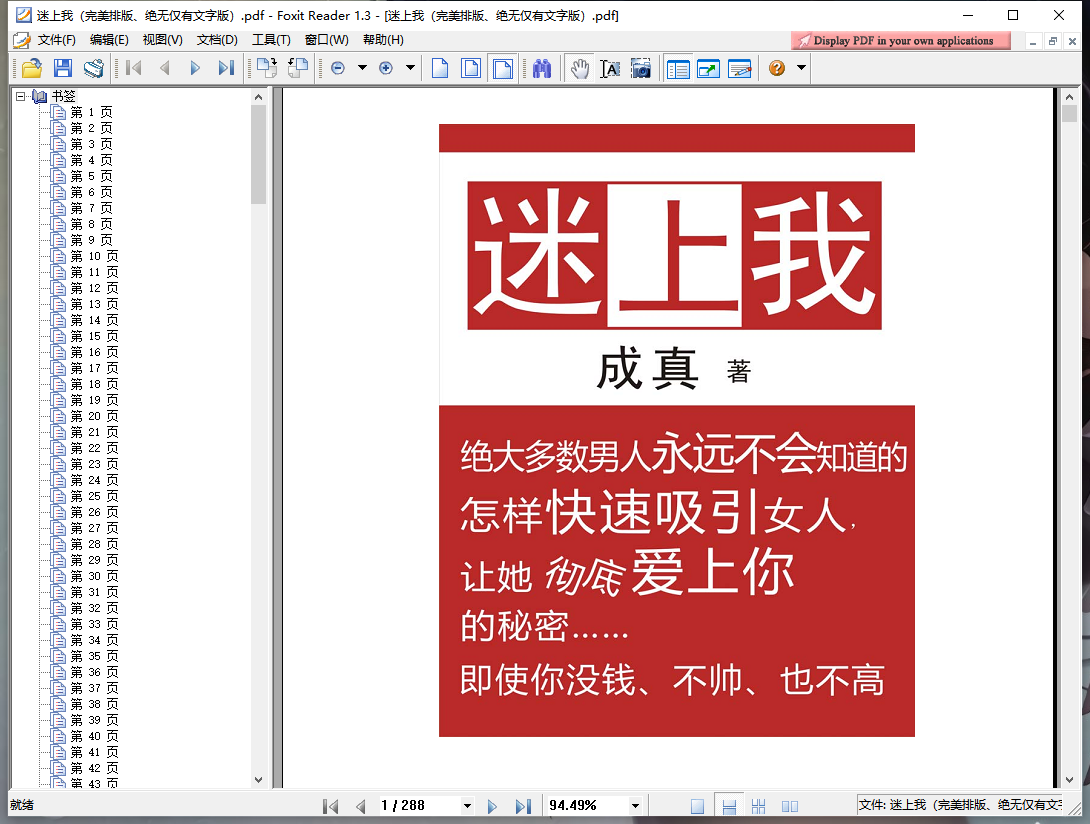Toggle facing pages layout in status bar
This screenshot has width=1090, height=824.
pos(789,806)
